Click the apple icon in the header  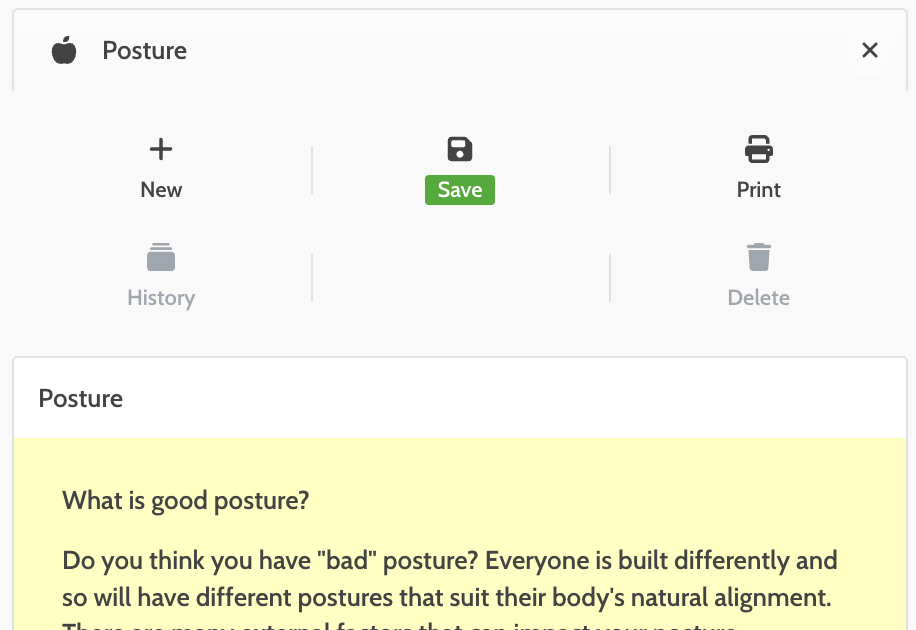point(64,50)
